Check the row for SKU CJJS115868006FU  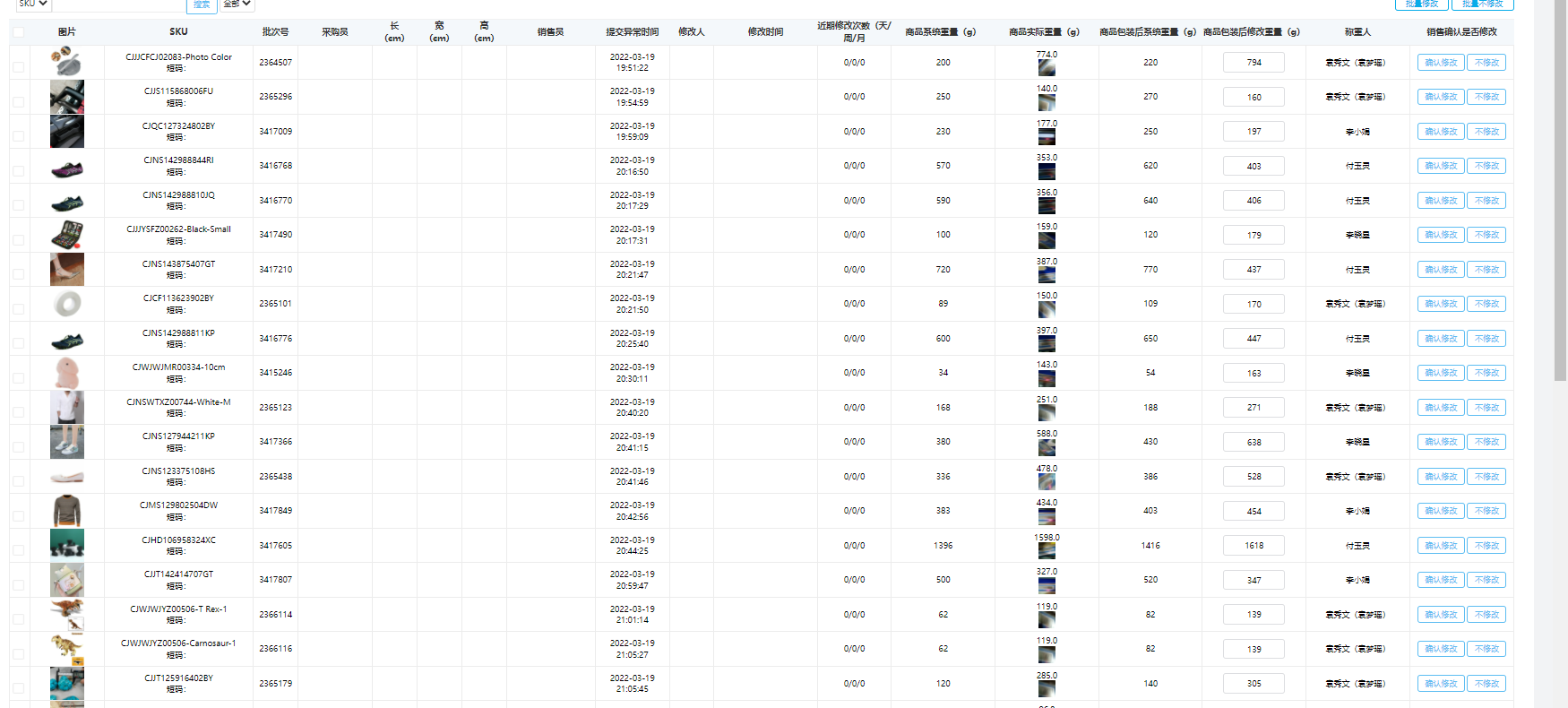point(18,101)
